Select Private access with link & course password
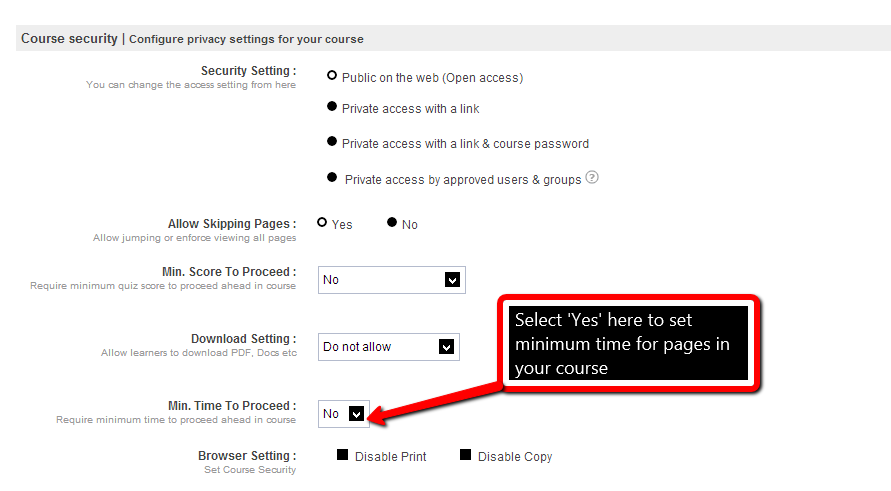Viewport: 891px width, 491px height. [332, 142]
